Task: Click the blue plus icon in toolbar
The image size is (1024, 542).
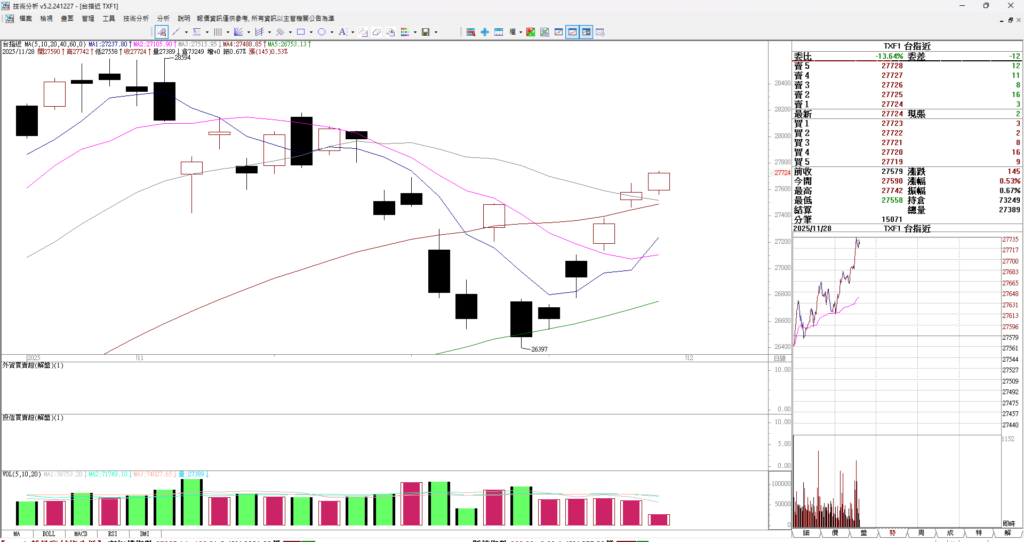Action: (x=485, y=32)
